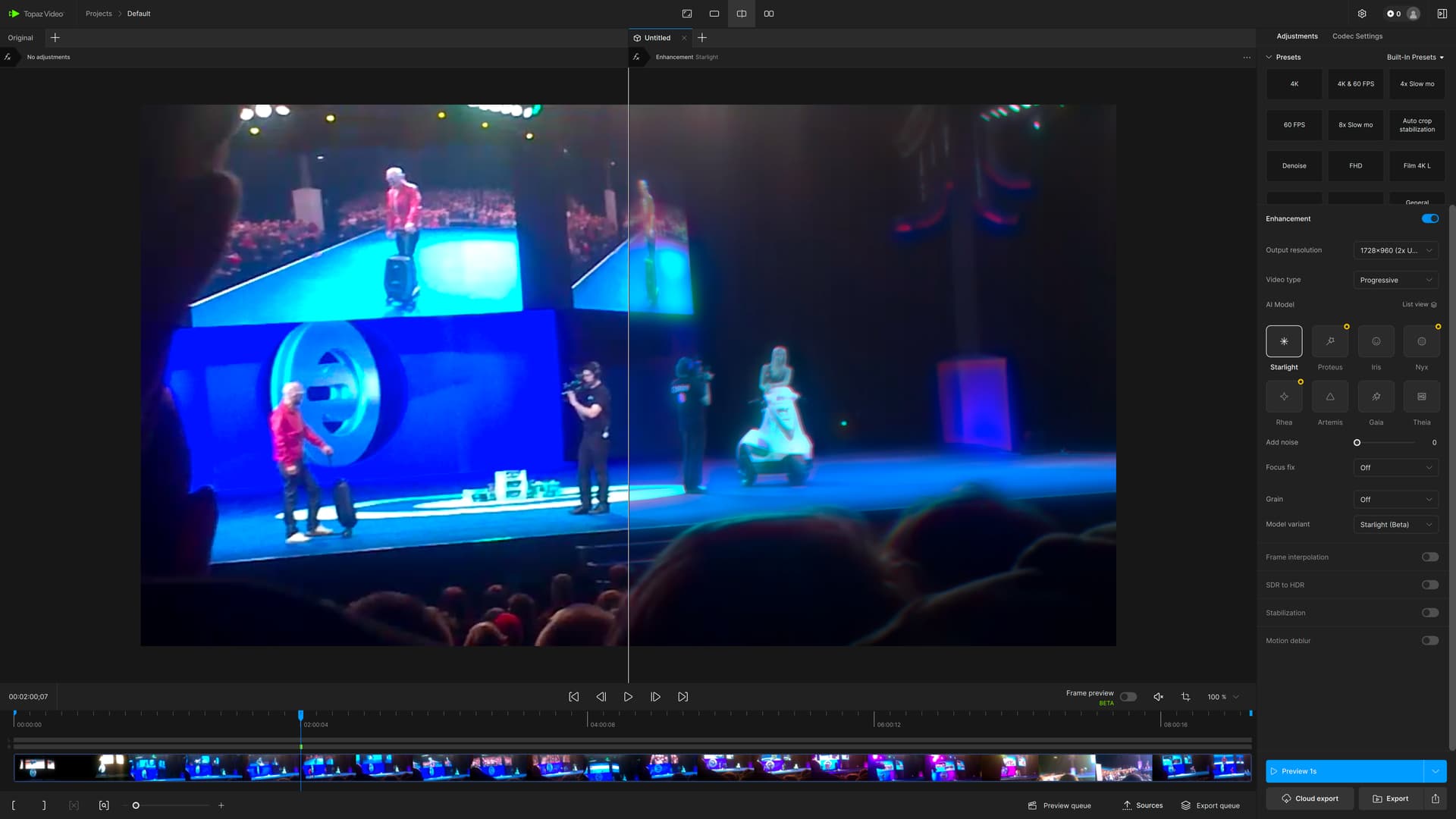
Task: Select the Proteus AI model icon
Action: tap(1329, 341)
